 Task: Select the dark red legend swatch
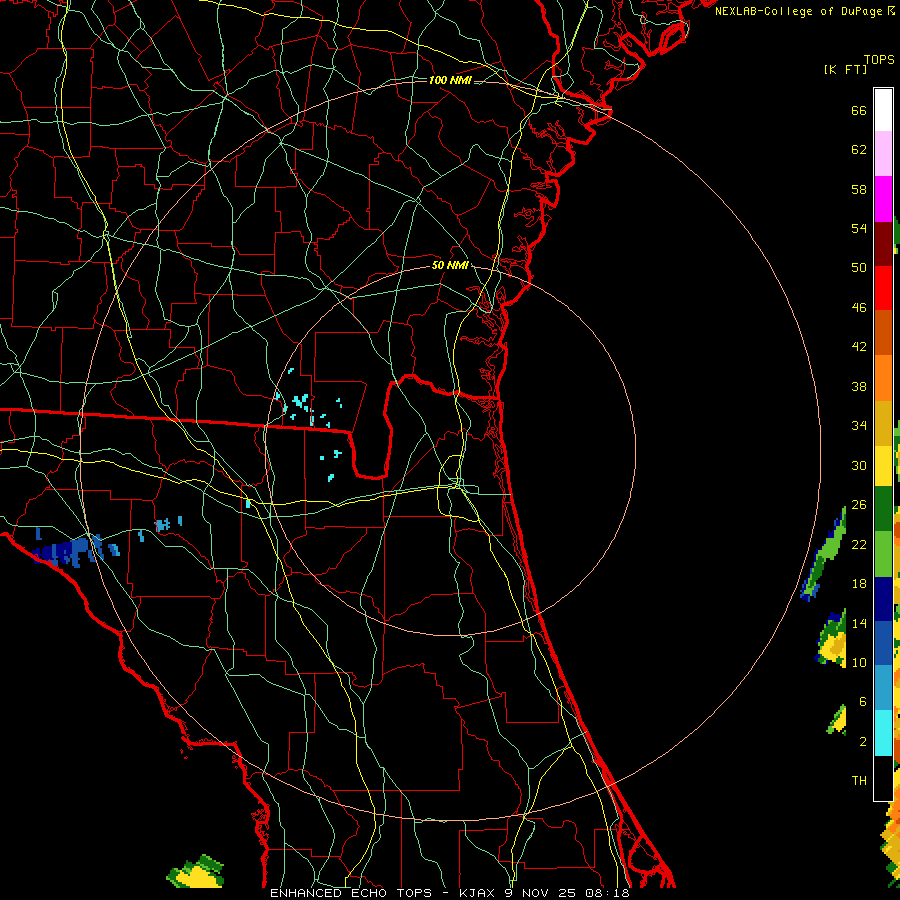pyautogui.click(x=883, y=244)
